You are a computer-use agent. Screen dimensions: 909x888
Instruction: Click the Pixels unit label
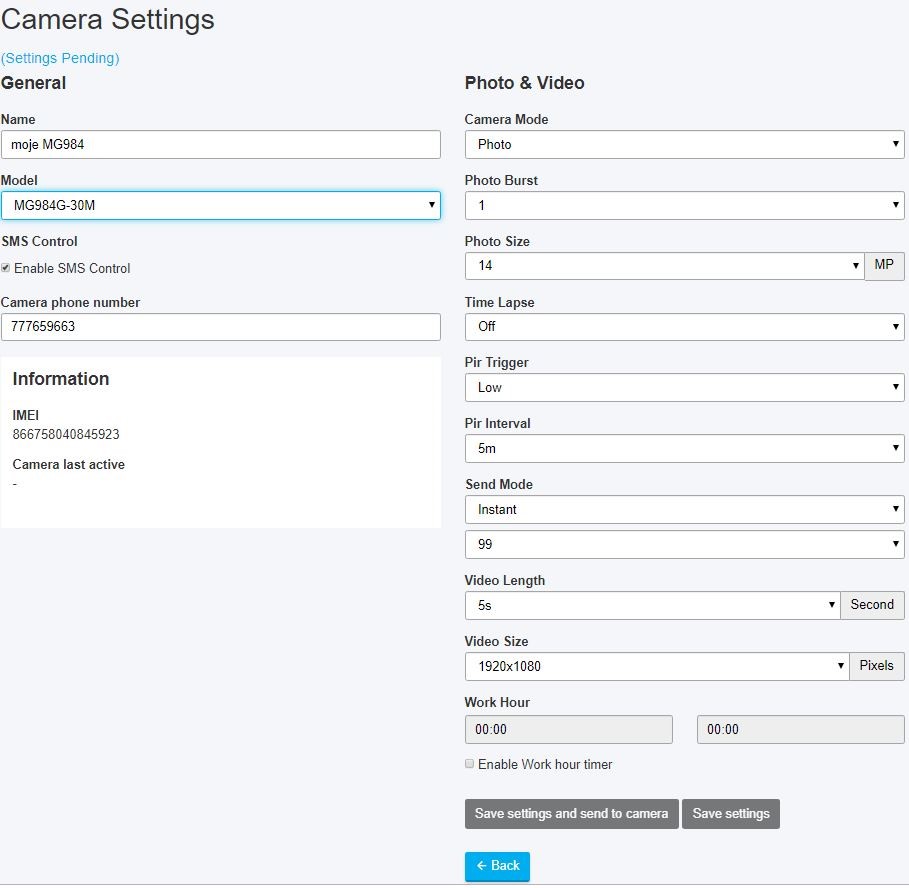pyautogui.click(x=877, y=665)
